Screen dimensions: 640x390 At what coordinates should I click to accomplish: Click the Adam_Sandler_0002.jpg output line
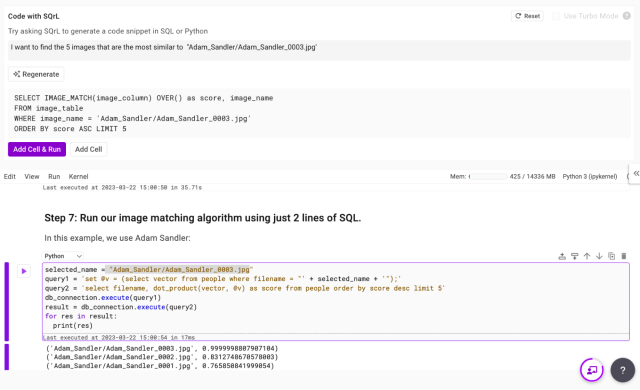(x=162, y=357)
